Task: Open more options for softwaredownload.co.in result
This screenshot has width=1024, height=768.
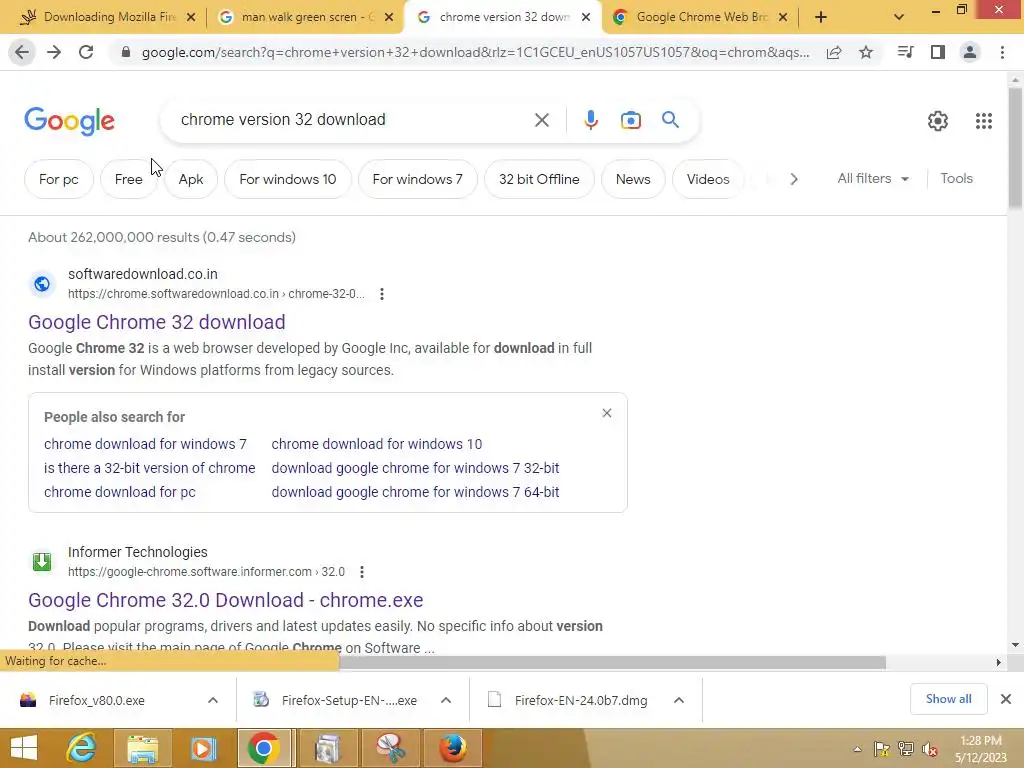Action: pyautogui.click(x=382, y=295)
